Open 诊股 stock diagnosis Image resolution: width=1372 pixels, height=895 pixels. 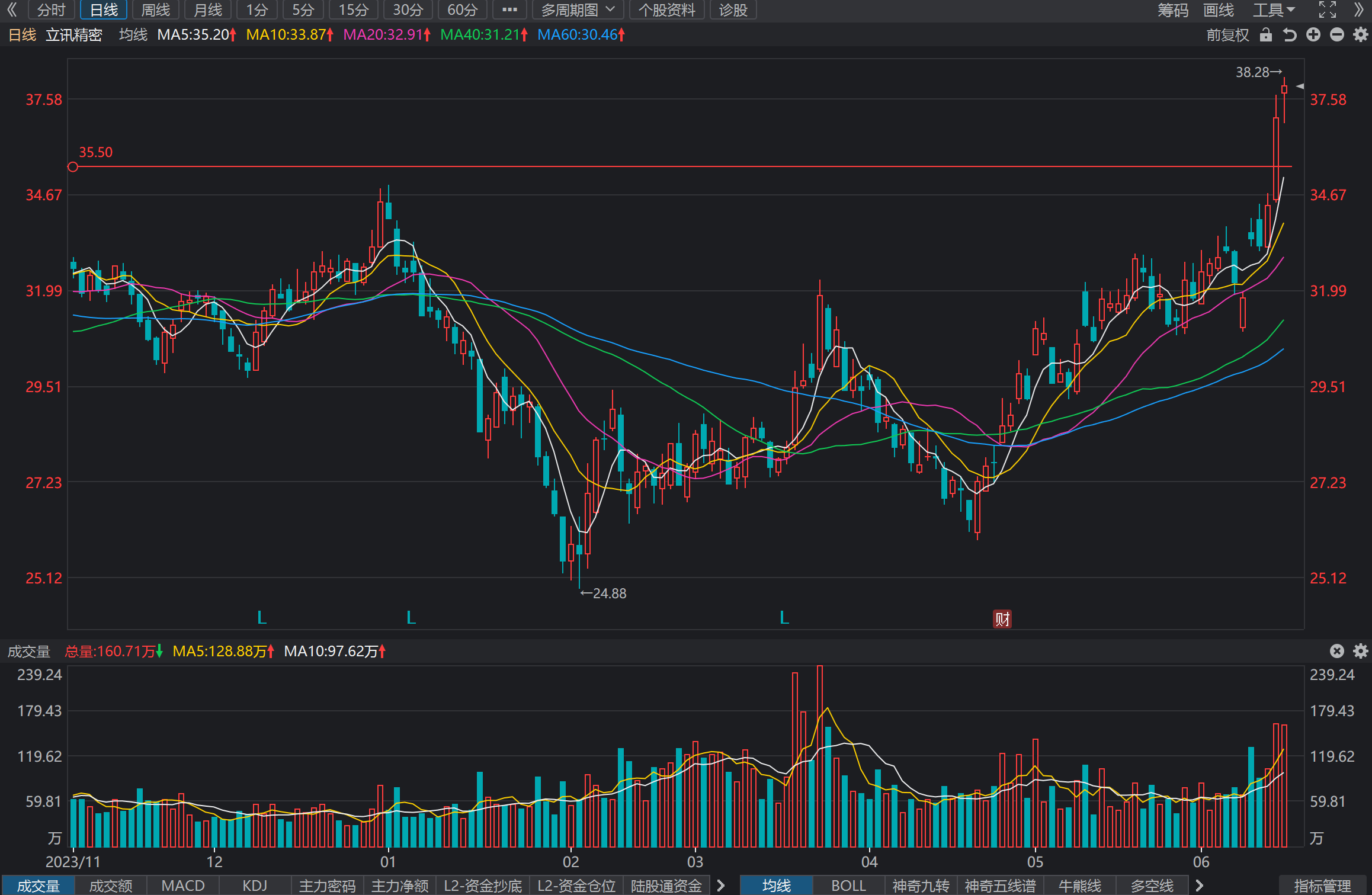[733, 9]
